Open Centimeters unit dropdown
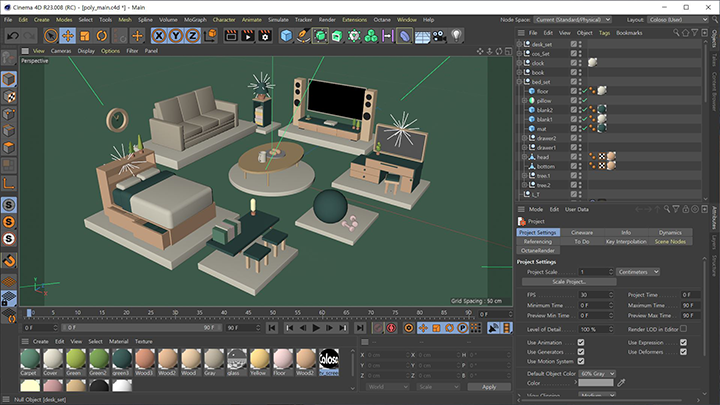Viewport: 720px width, 405px height. tap(638, 272)
